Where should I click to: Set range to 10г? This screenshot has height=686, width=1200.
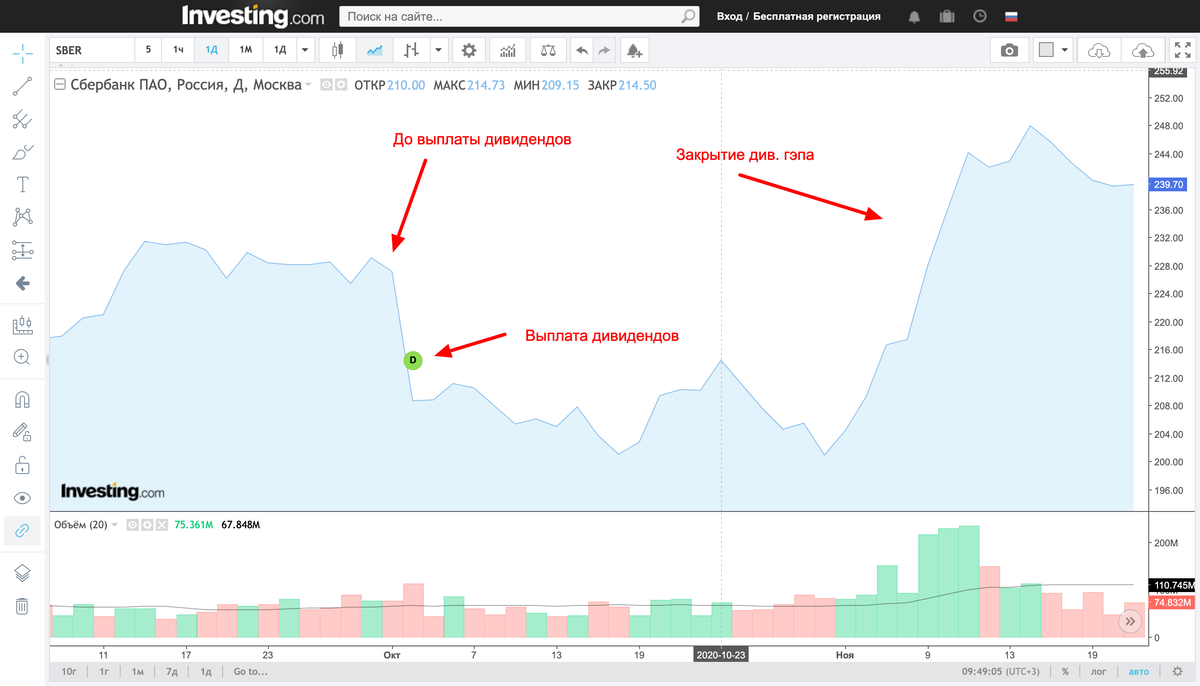[69, 671]
